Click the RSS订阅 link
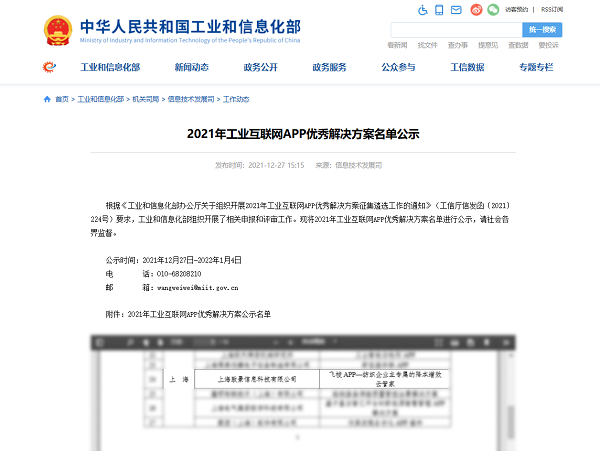This screenshot has height=452, width=600. 552,10
